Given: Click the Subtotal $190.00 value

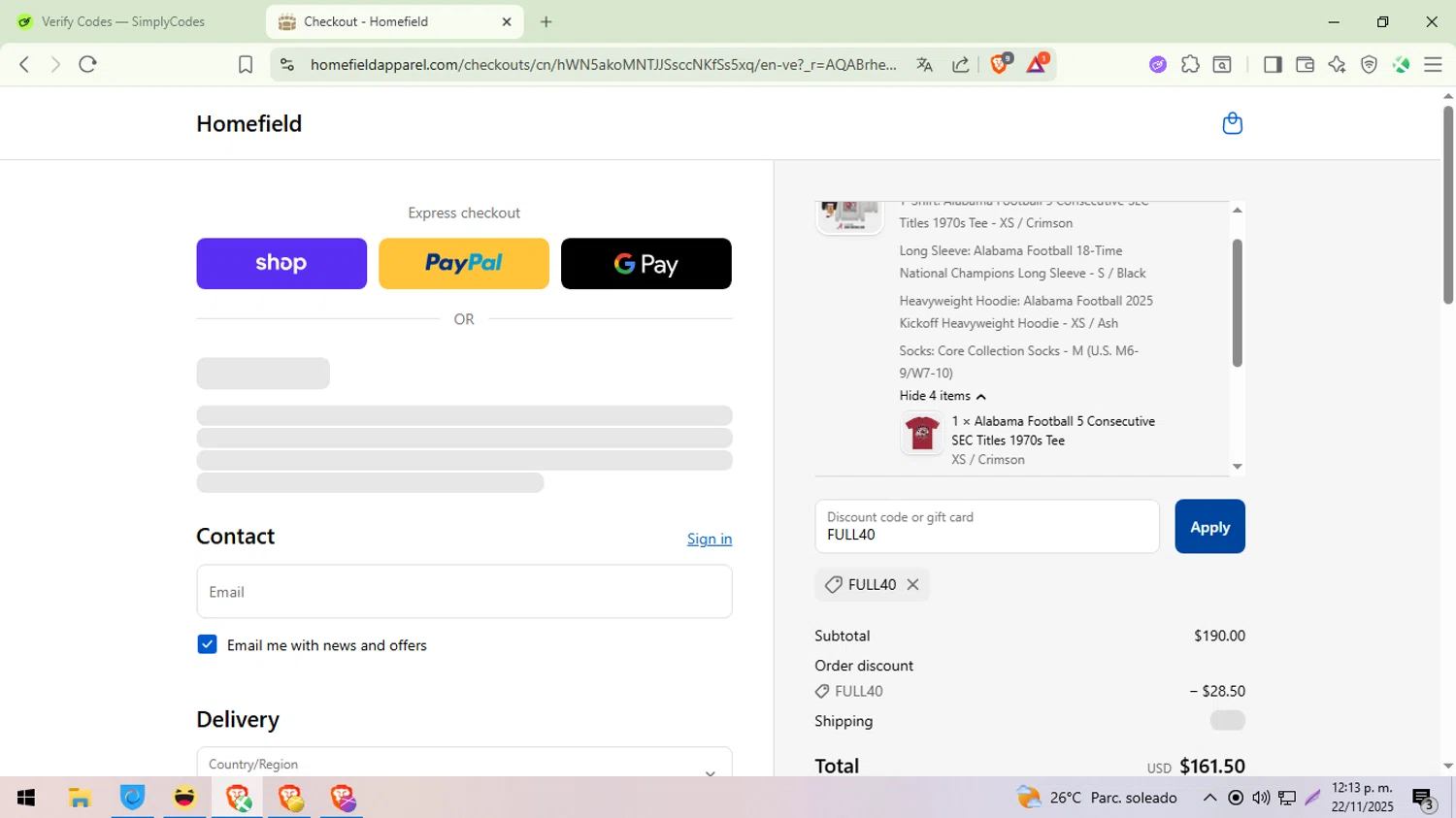Looking at the screenshot, I should (x=1219, y=636).
